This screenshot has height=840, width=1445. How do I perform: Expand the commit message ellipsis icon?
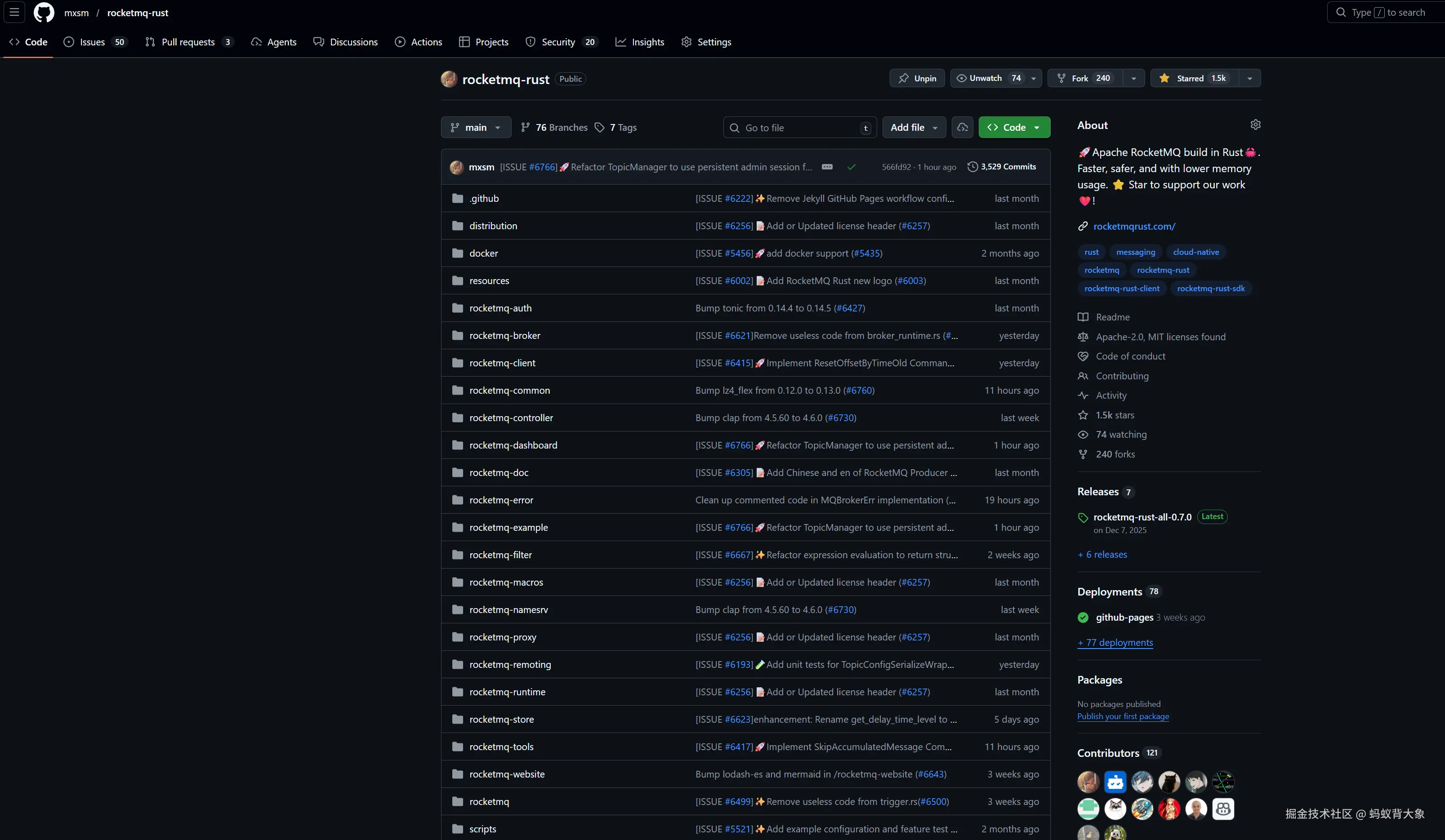tap(827, 167)
